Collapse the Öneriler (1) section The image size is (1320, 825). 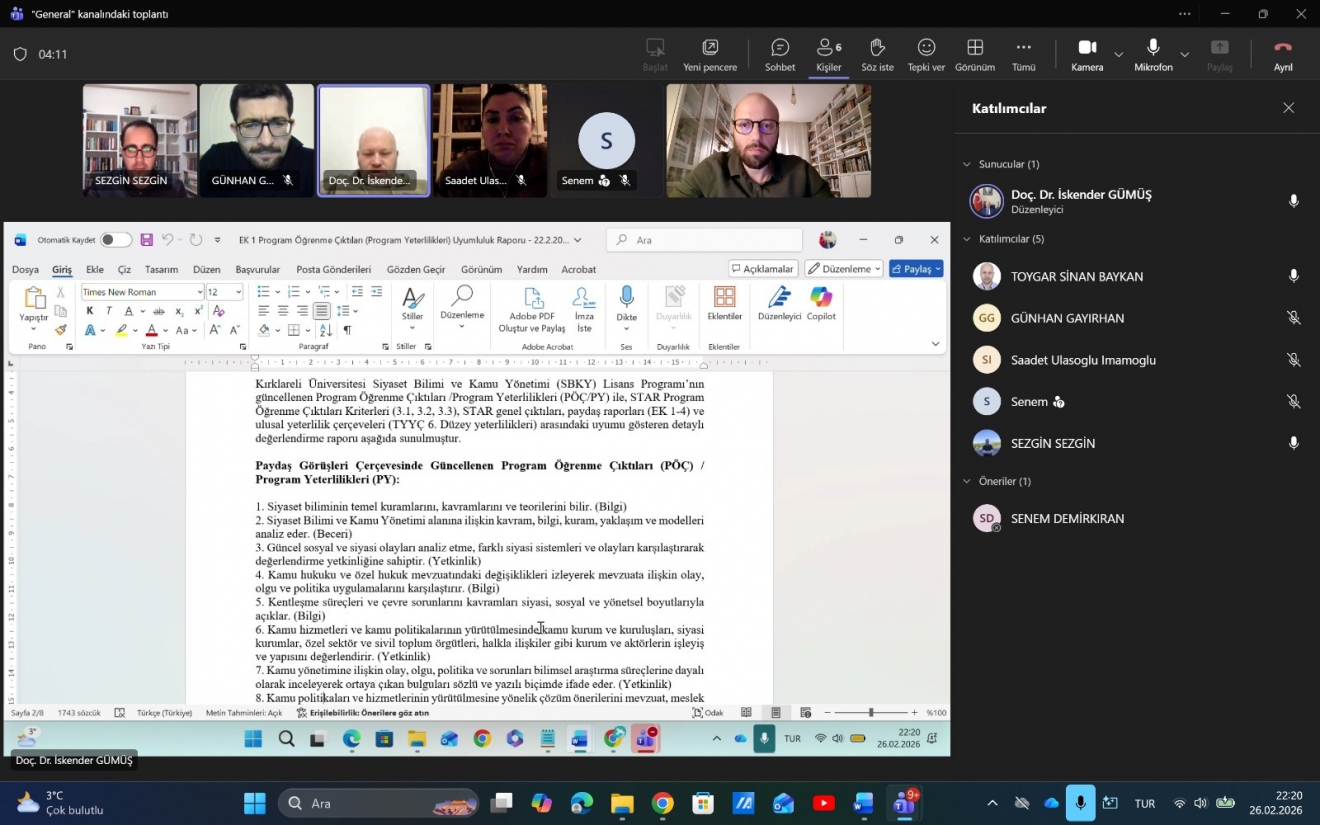[967, 481]
